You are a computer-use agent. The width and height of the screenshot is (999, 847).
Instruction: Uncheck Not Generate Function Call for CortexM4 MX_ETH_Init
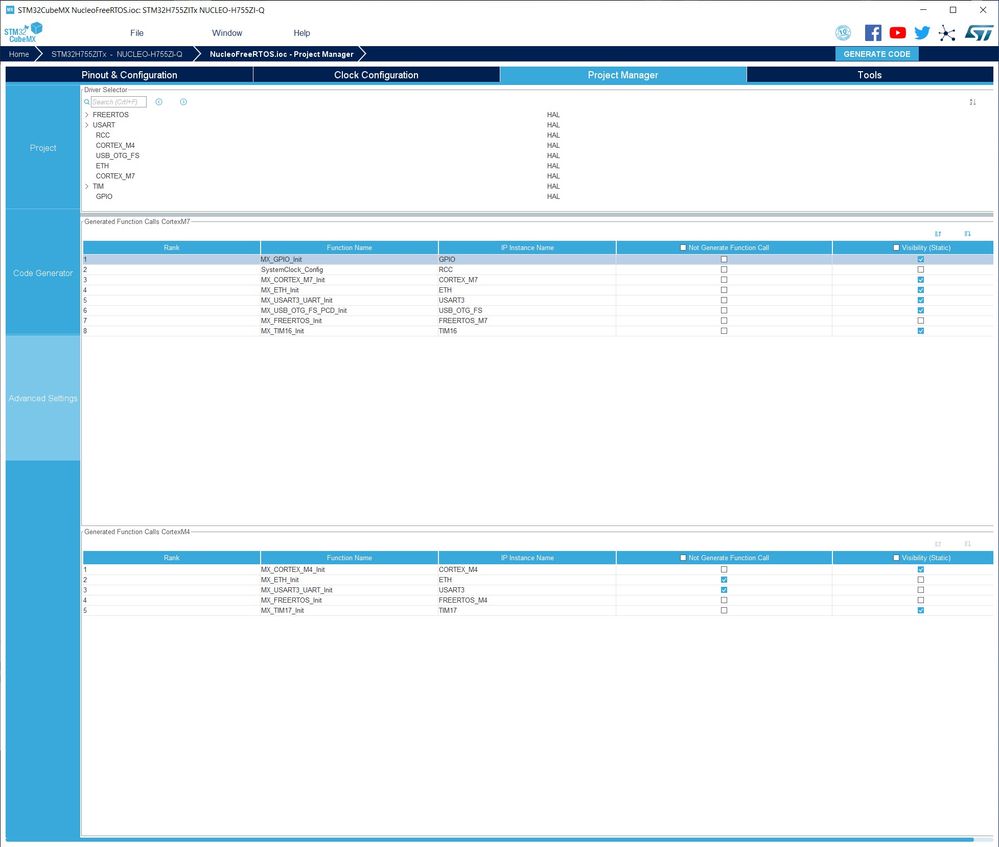tap(724, 580)
